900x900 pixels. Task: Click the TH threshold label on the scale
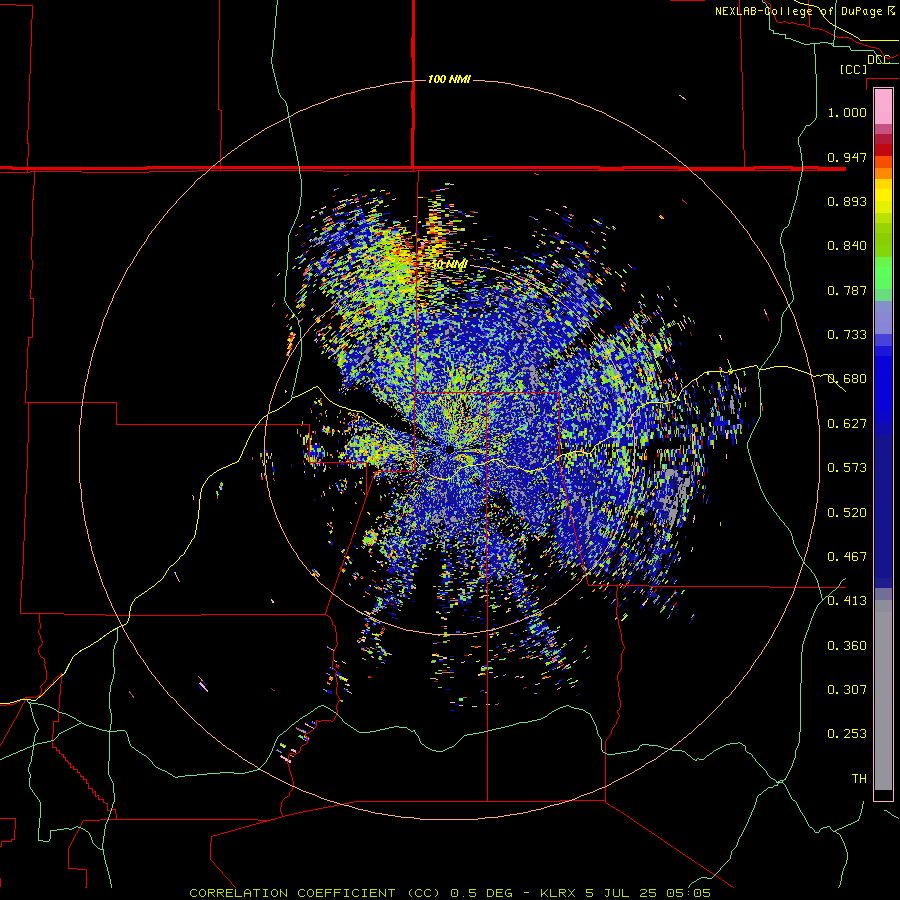(859, 779)
